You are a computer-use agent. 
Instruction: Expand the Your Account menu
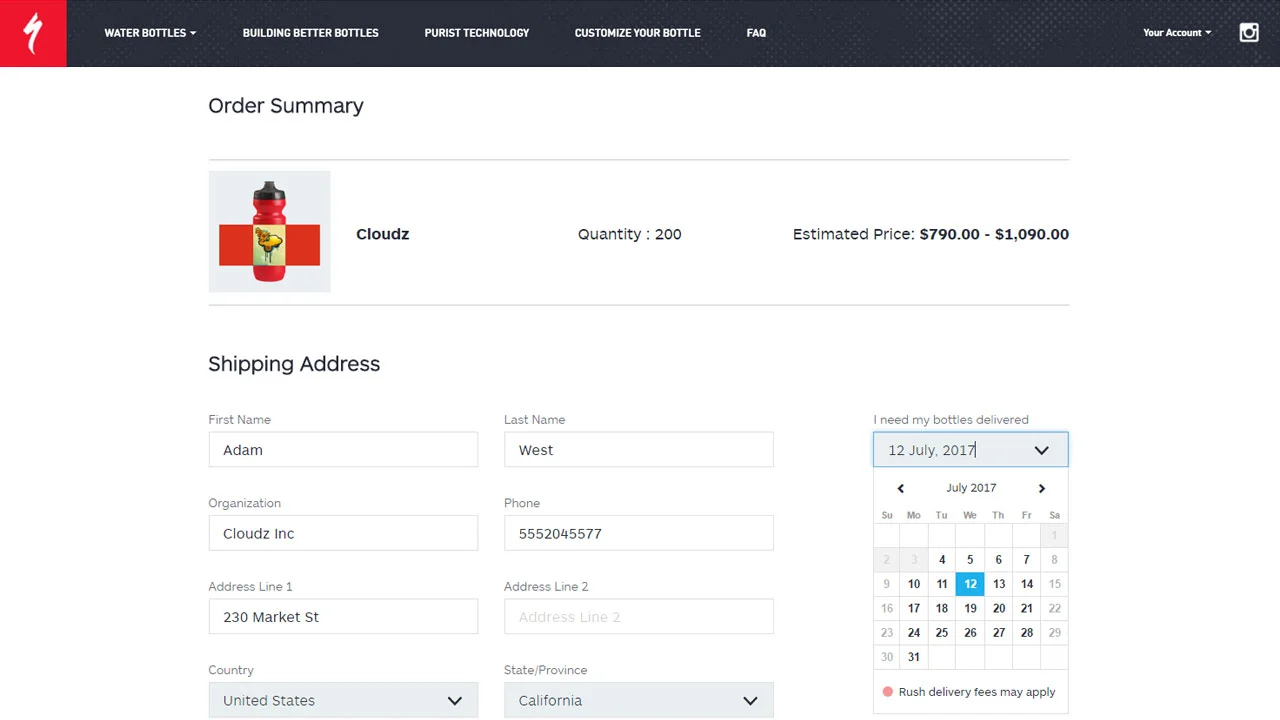[x=1177, y=33]
